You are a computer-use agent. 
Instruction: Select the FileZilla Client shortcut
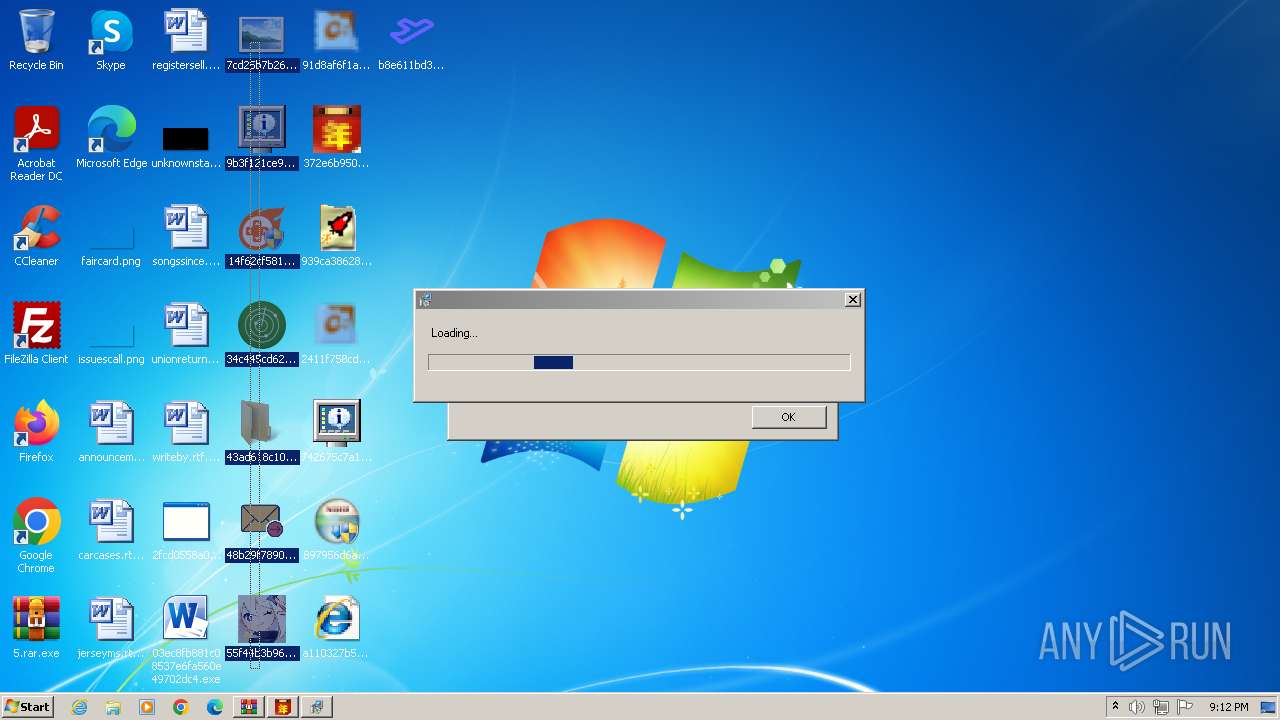(36, 334)
